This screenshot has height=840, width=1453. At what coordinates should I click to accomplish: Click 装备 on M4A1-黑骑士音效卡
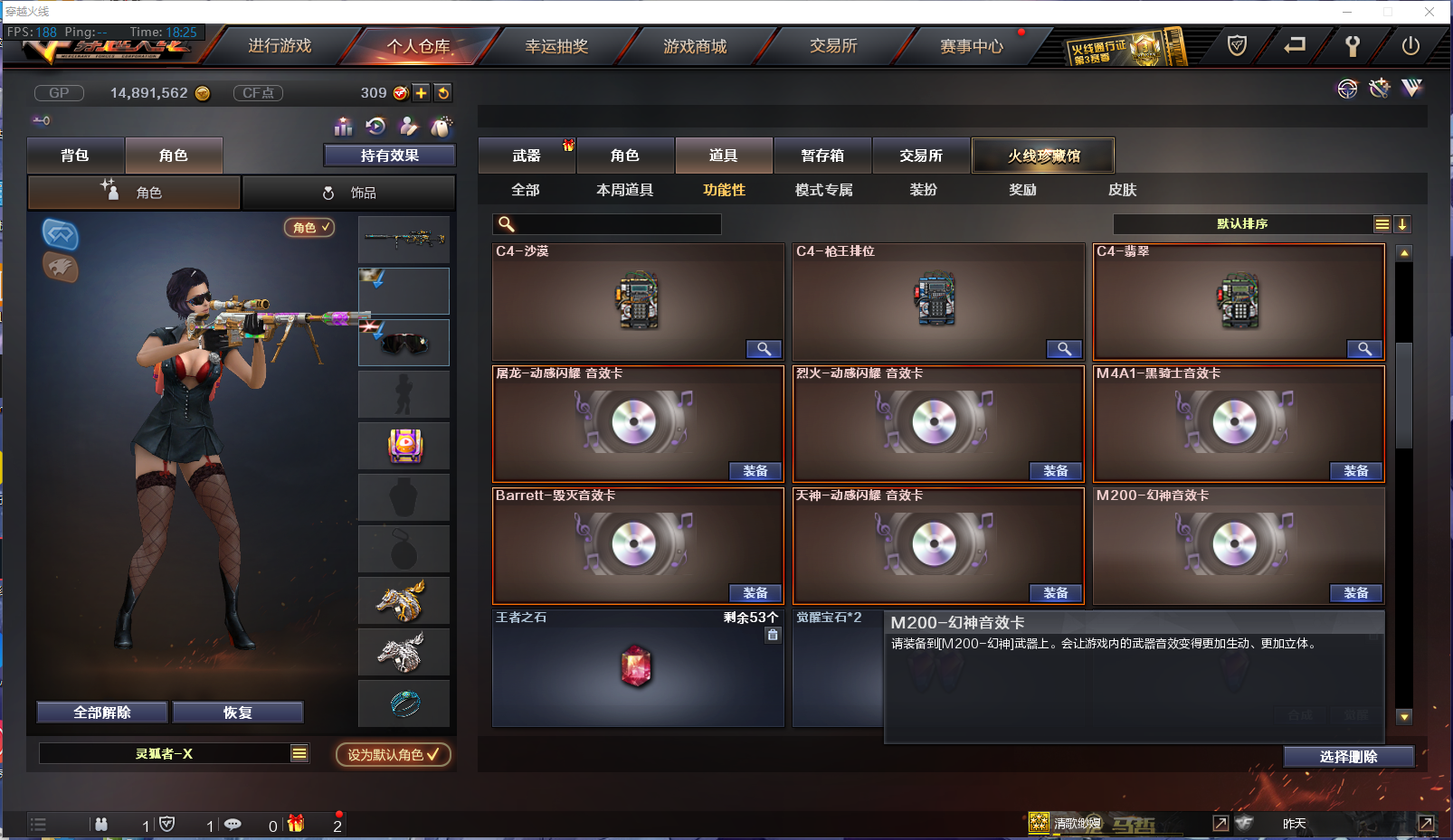(x=1356, y=471)
